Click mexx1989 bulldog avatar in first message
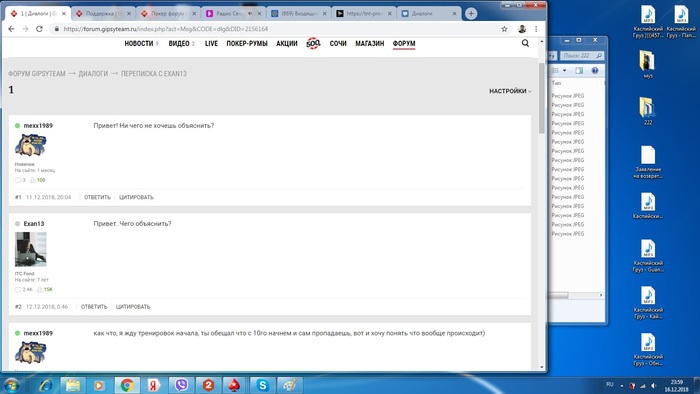This screenshot has width=700, height=394. 30,145
